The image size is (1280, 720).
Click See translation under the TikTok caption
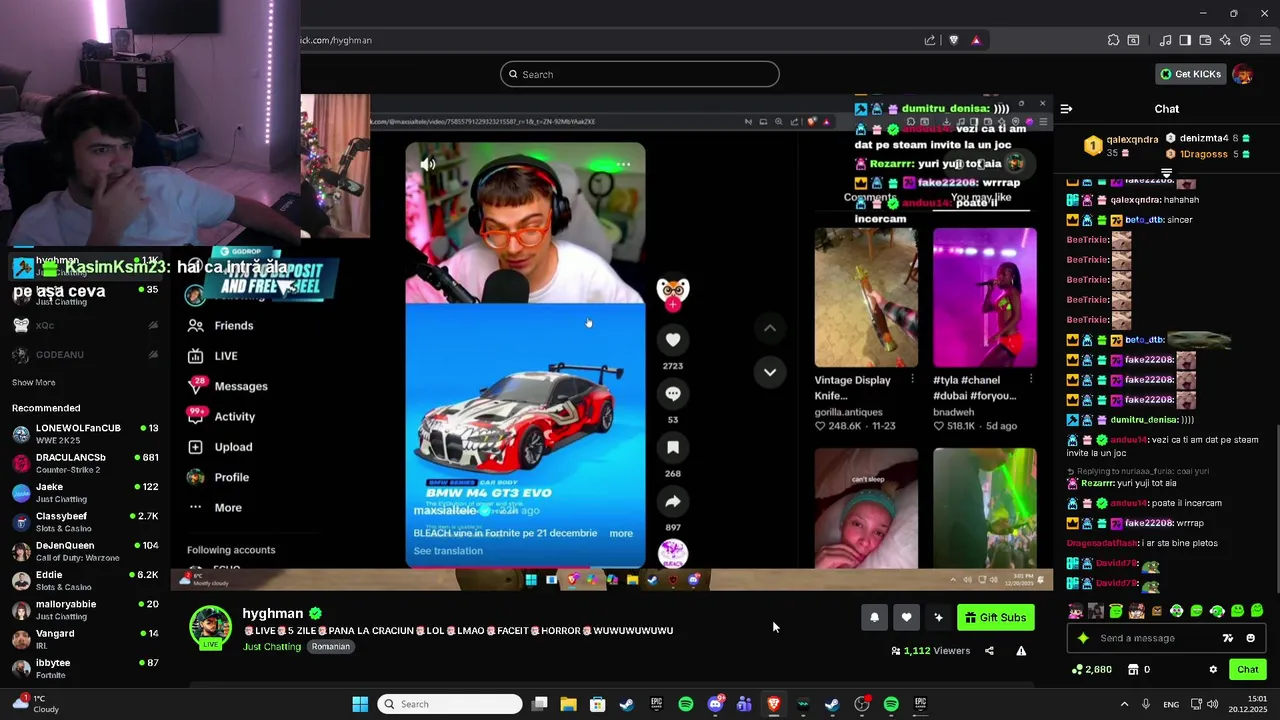point(448,551)
